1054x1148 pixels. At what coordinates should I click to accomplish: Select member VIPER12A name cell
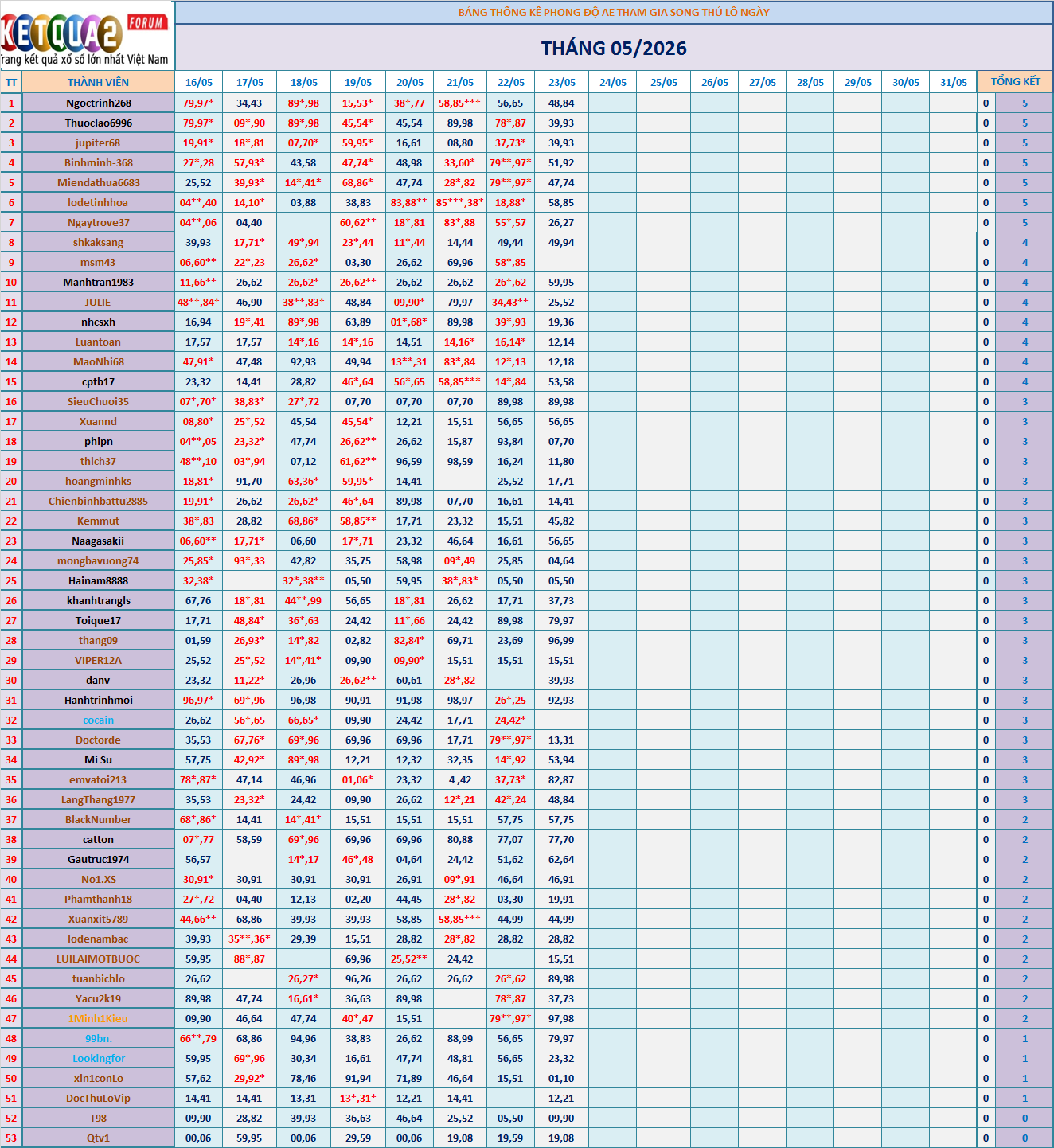(x=98, y=660)
